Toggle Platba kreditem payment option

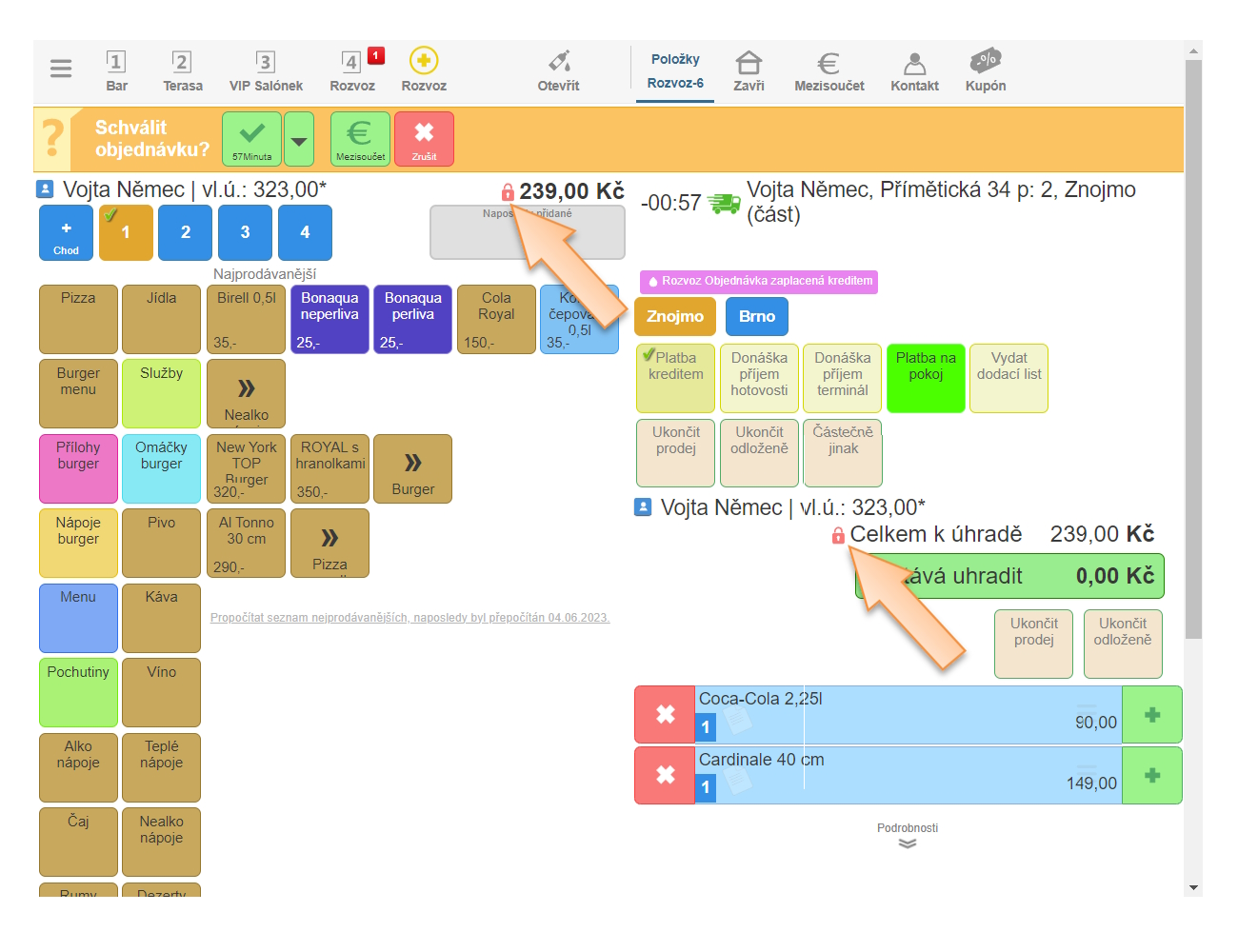(675, 377)
